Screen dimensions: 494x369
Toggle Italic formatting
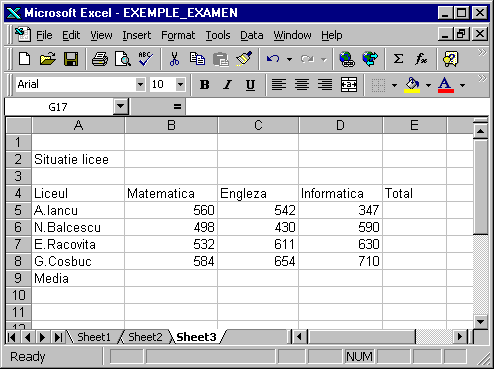click(x=228, y=85)
